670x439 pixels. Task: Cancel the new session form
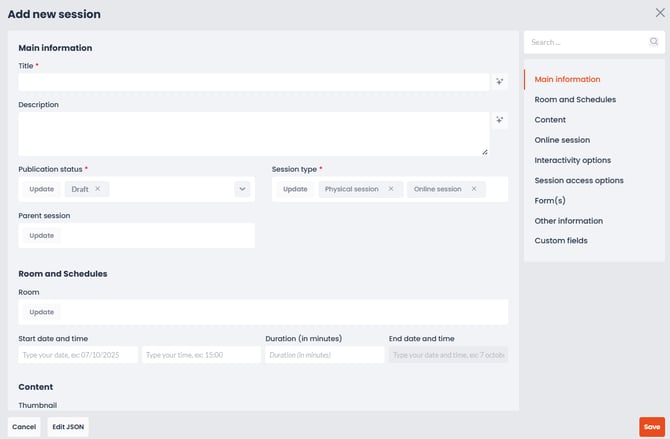[x=24, y=426]
